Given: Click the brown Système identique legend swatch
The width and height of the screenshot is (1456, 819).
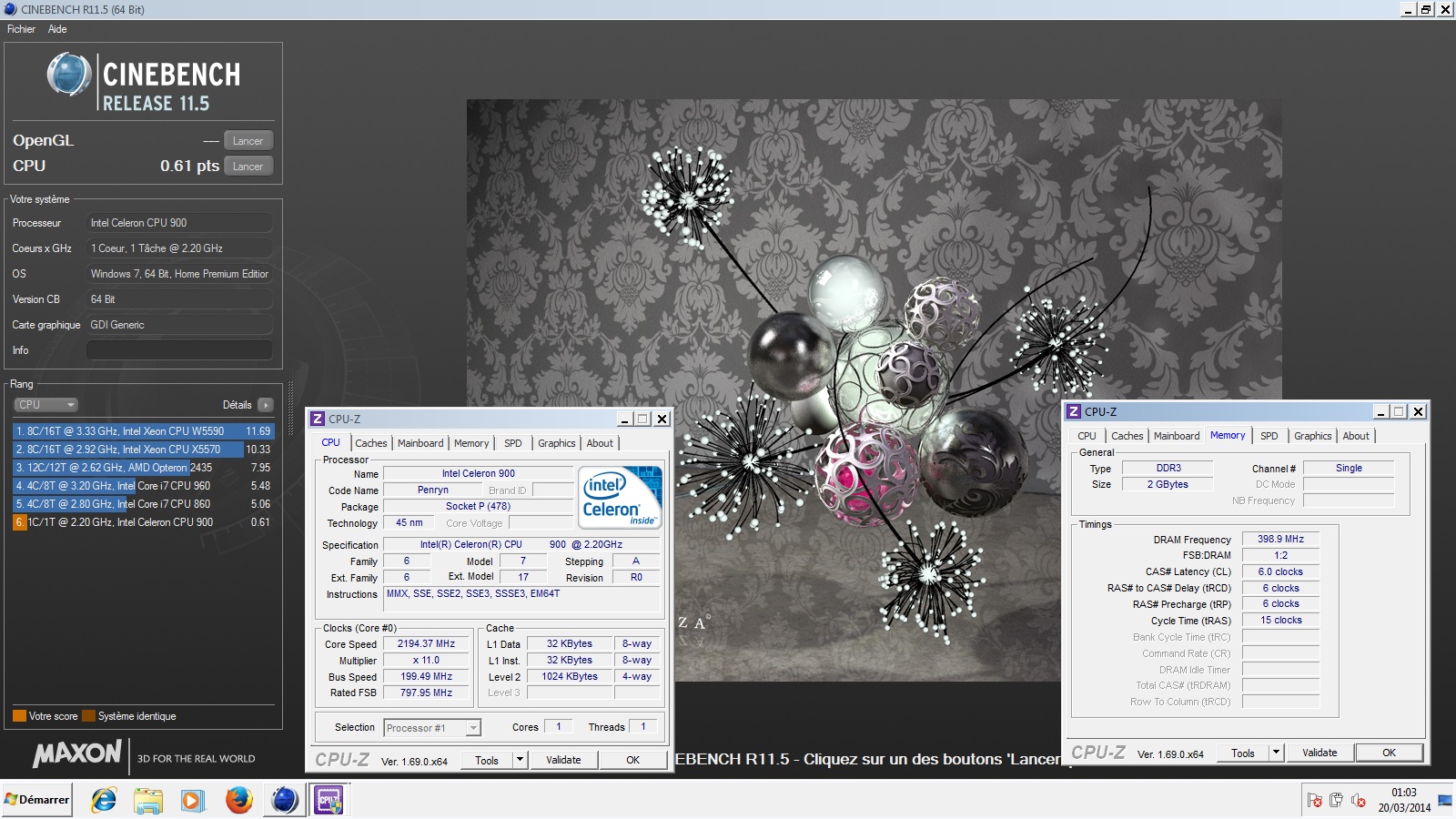Looking at the screenshot, I should point(88,716).
